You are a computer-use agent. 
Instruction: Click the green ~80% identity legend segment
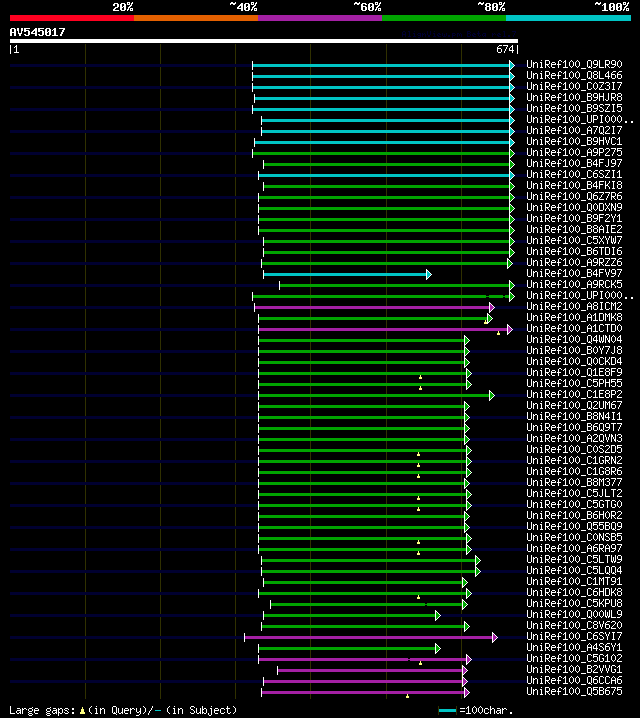tap(444, 18)
